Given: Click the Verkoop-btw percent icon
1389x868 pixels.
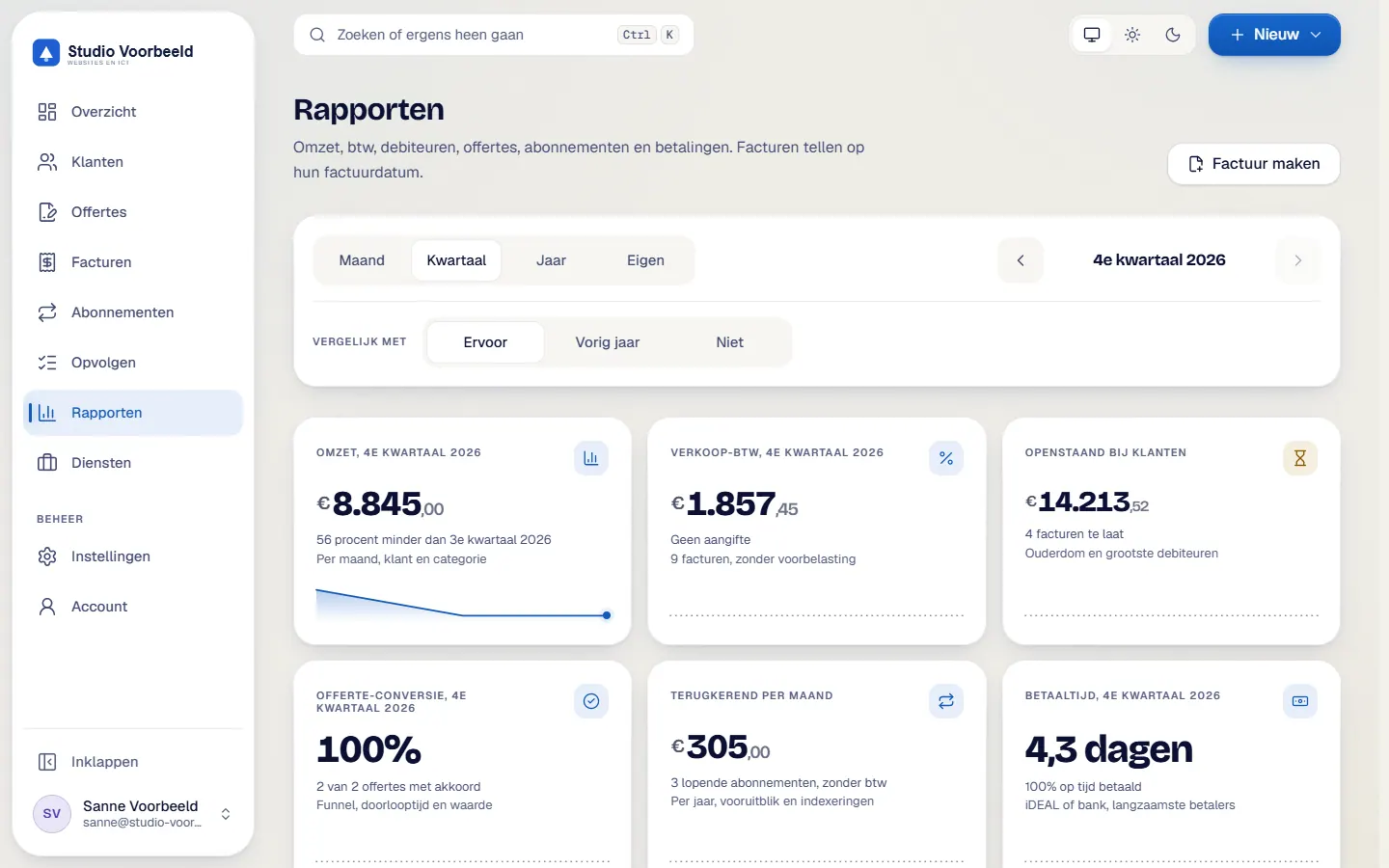Looking at the screenshot, I should pyautogui.click(x=946, y=458).
